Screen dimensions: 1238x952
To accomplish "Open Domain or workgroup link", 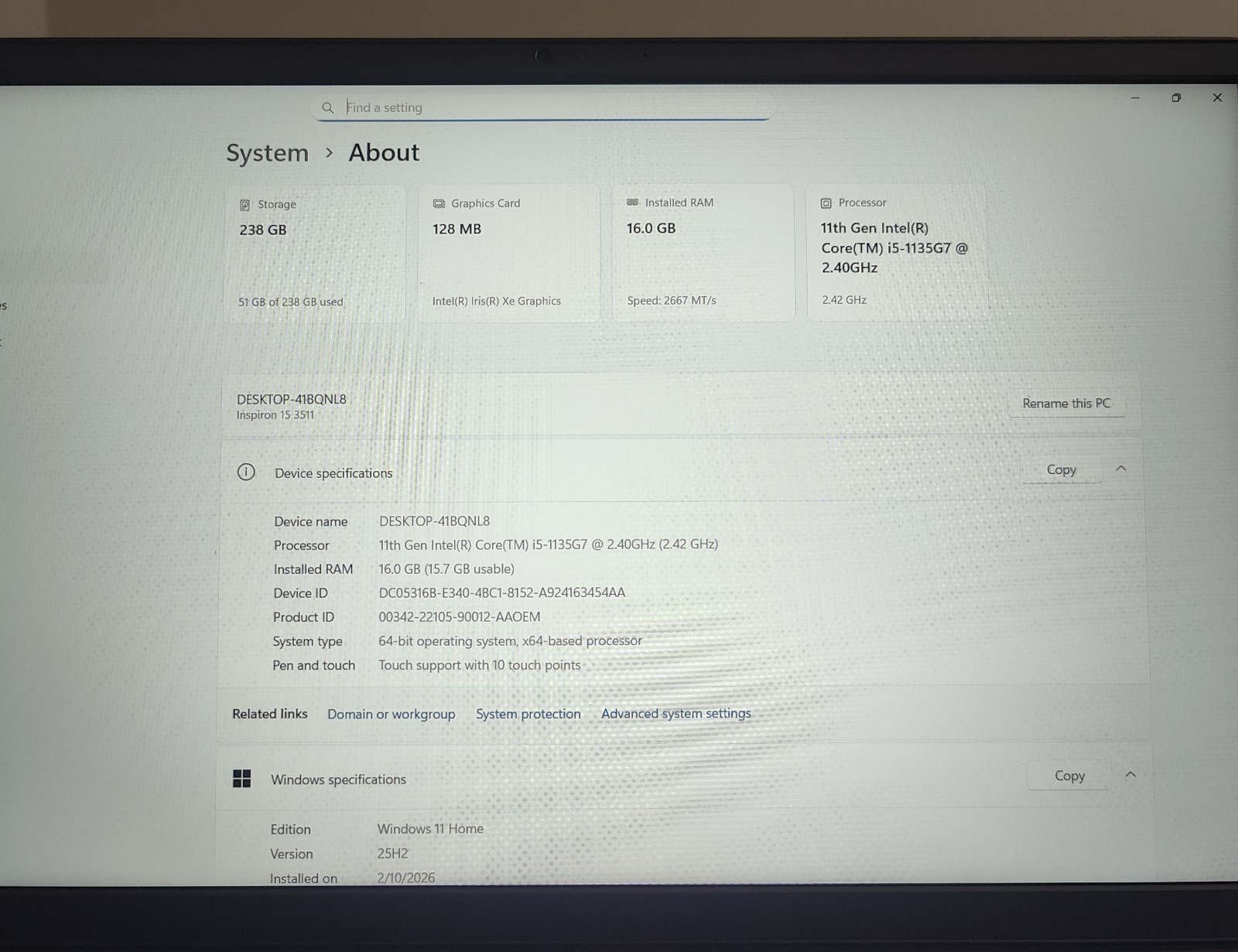I will point(391,714).
